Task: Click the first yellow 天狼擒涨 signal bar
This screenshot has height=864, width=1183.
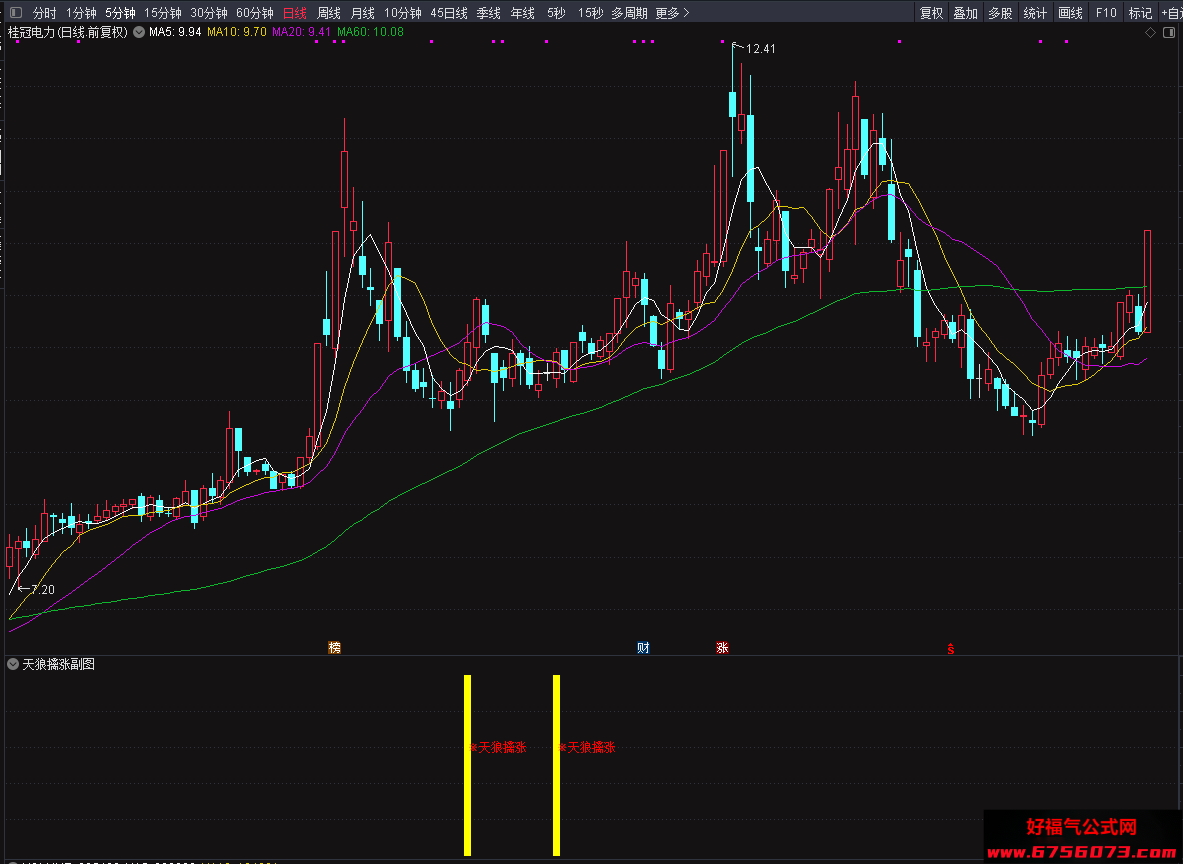Action: coord(468,765)
